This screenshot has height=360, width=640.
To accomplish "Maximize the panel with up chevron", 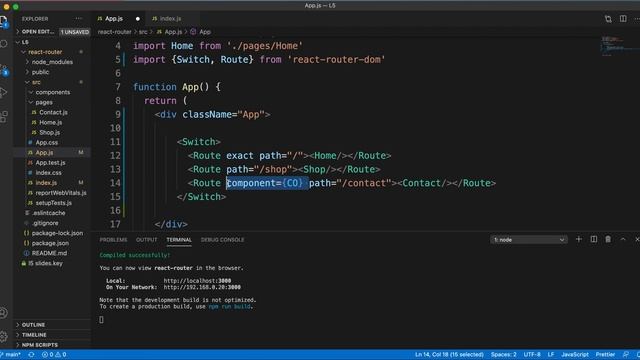I will coord(623,240).
